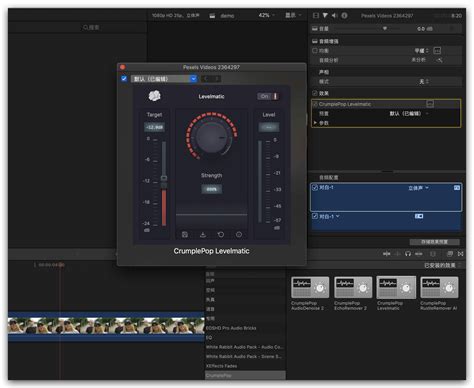Click the info help icon in Levelmatic

coord(239,235)
